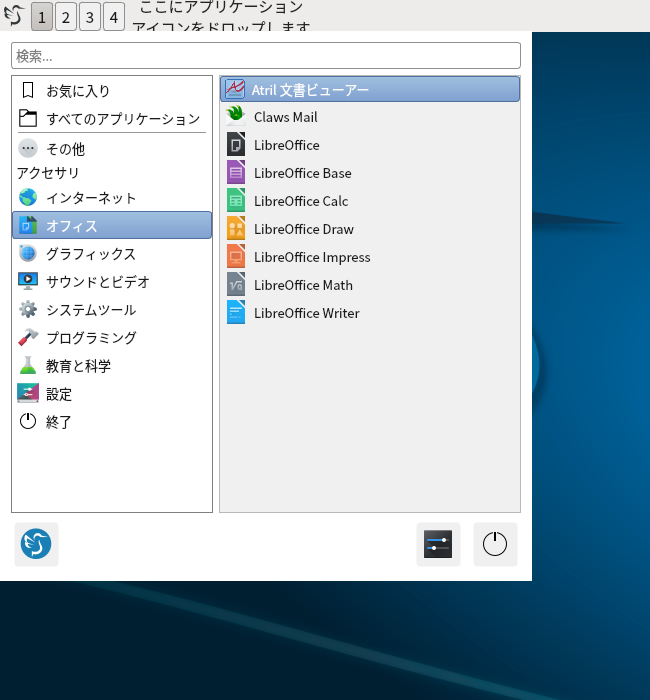Click the blue LibreOffice Writer icon
Screen dimensions: 650x700
click(x=236, y=312)
